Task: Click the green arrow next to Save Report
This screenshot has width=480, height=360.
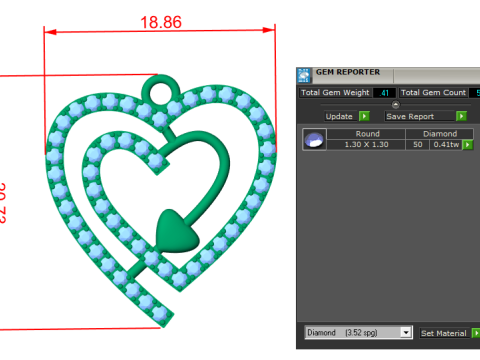Action: (461, 116)
